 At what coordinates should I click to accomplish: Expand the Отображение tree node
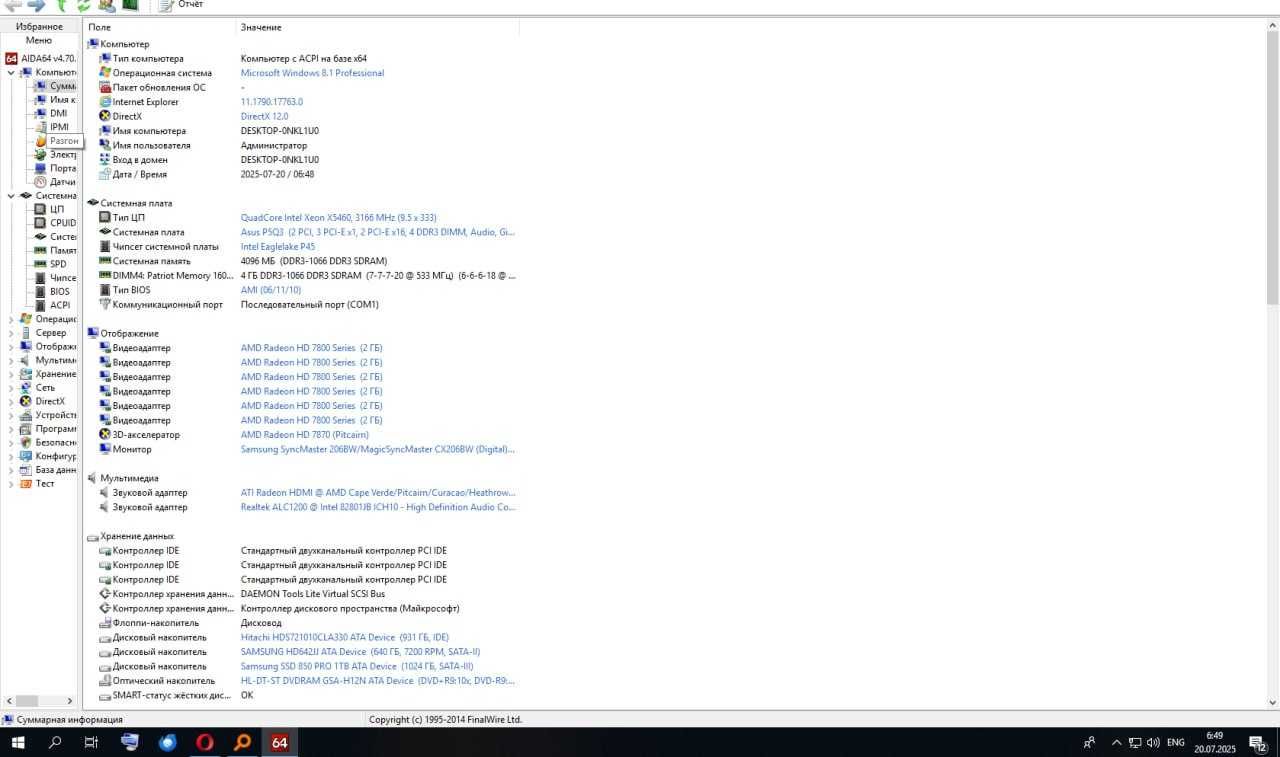tap(11, 347)
